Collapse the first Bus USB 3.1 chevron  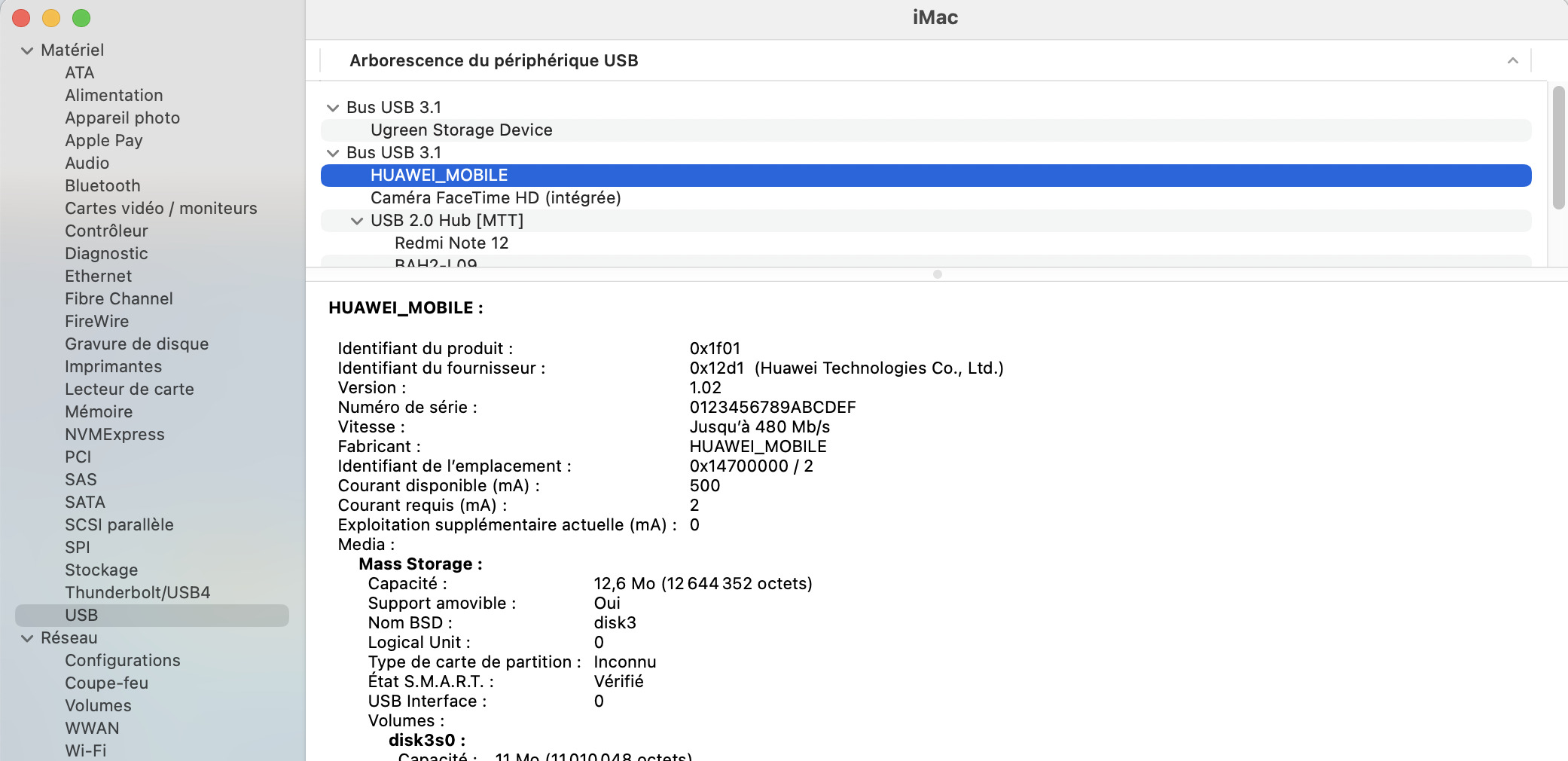[332, 108]
